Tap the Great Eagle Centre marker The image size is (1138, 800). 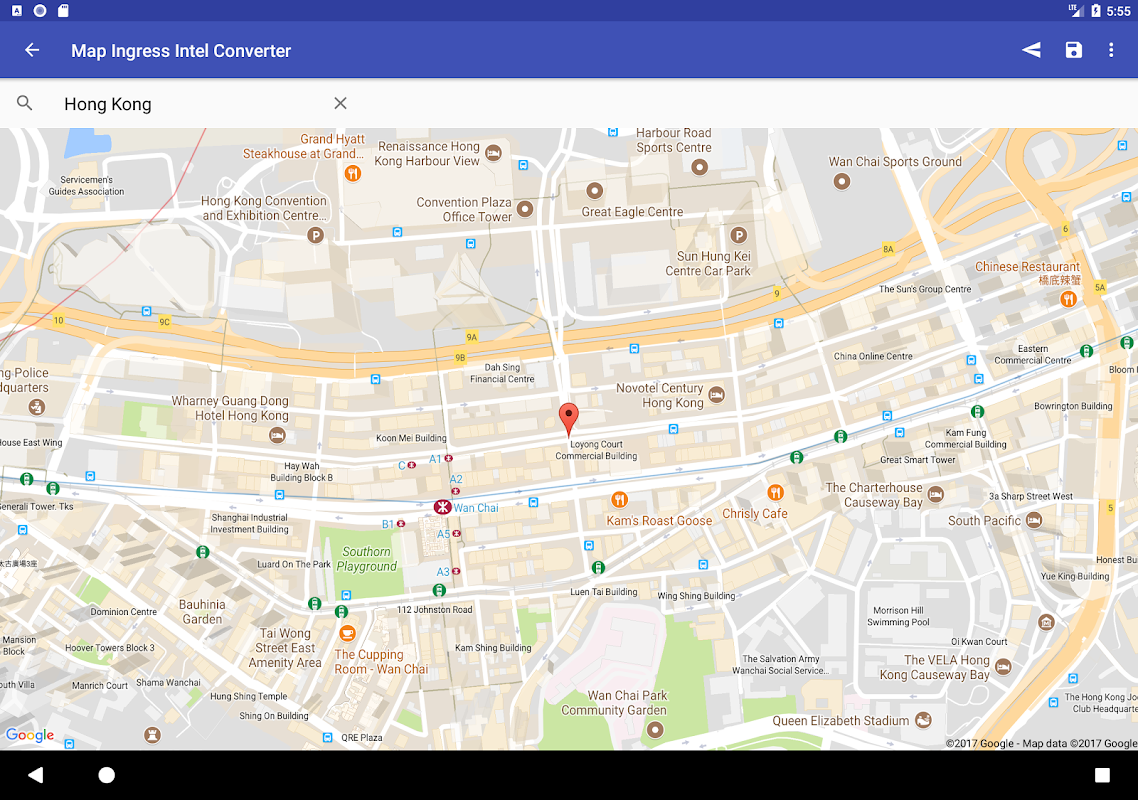(x=594, y=191)
